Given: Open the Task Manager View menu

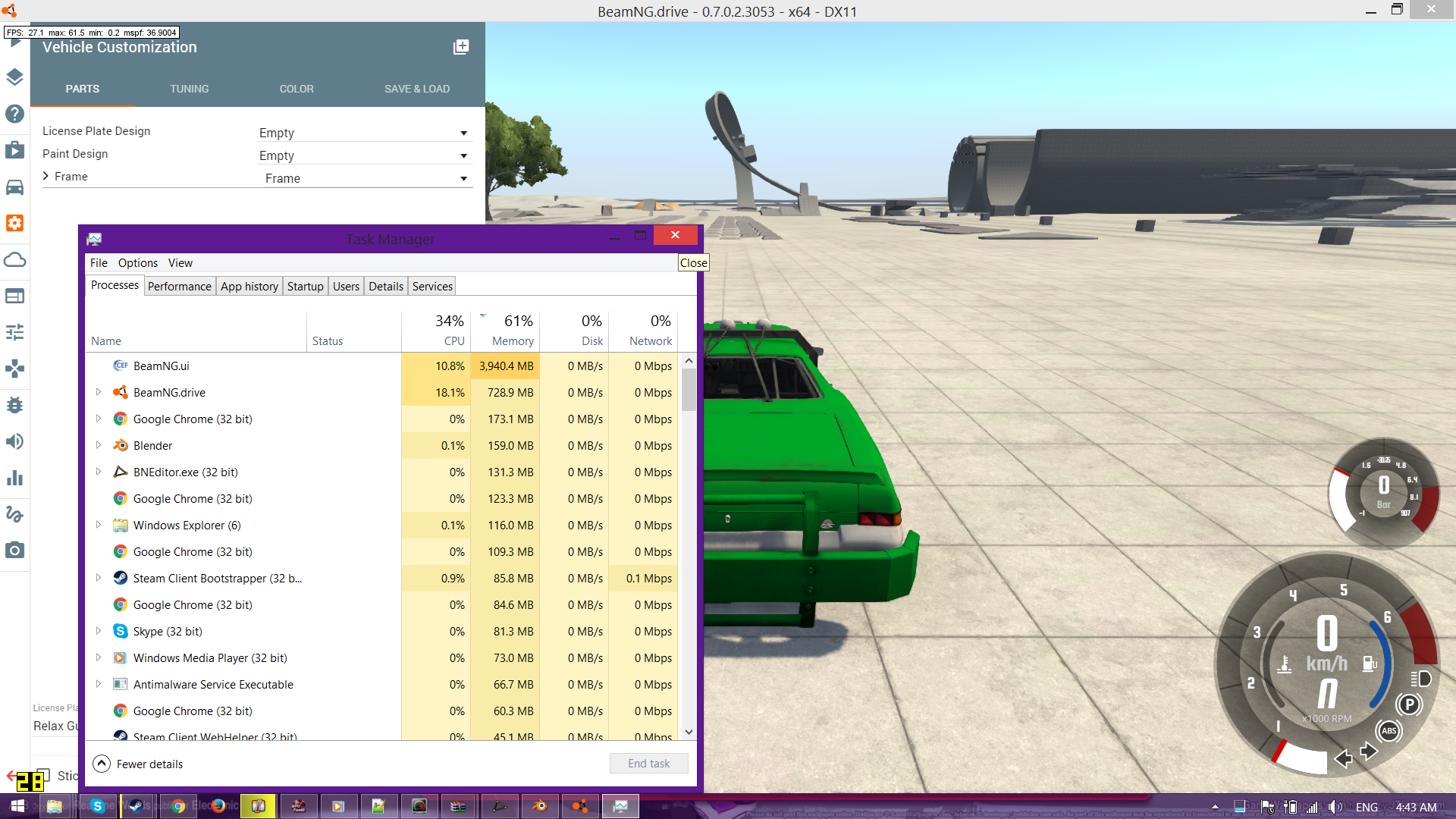Looking at the screenshot, I should pos(180,262).
